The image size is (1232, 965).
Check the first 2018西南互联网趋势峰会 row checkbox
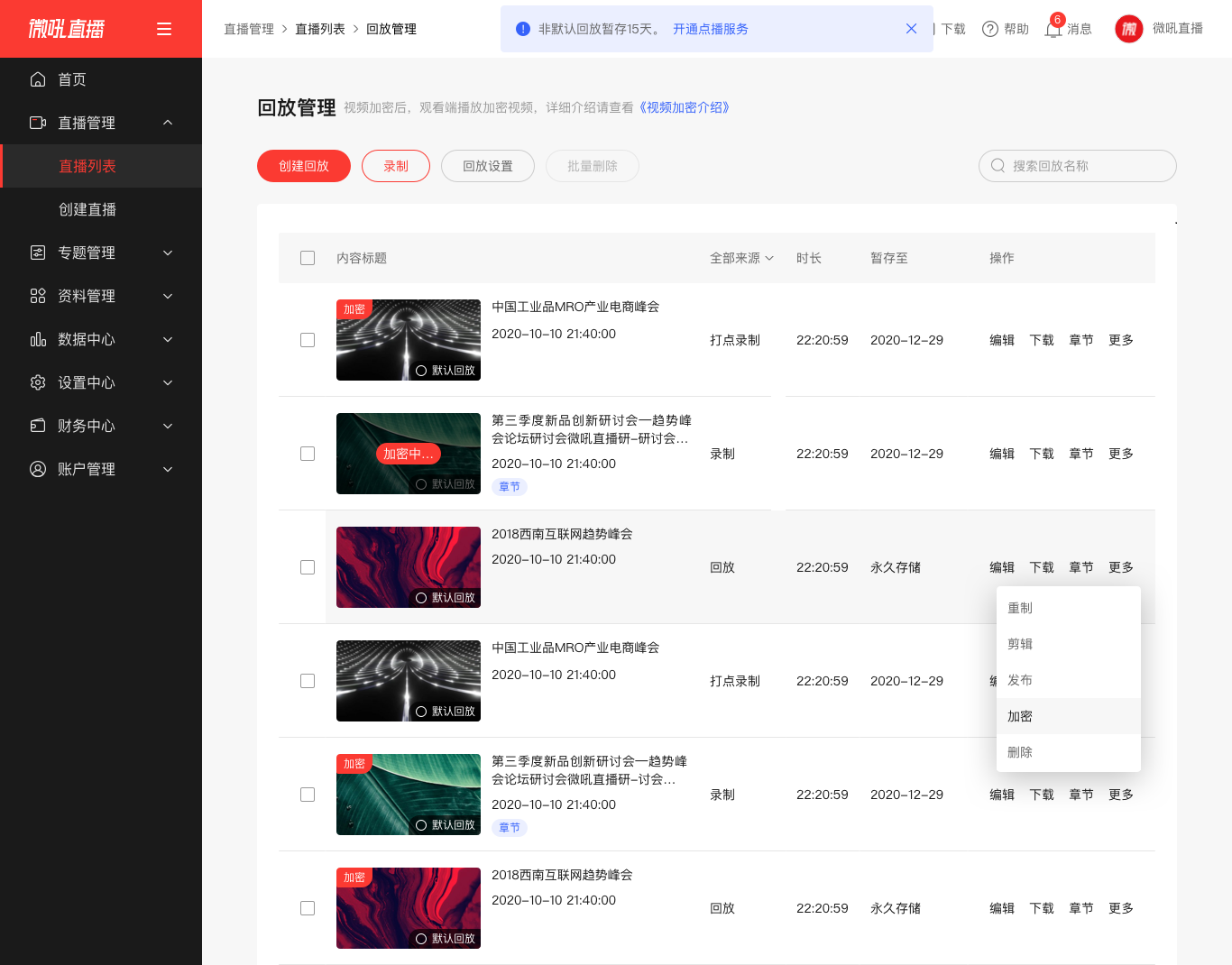click(x=308, y=567)
